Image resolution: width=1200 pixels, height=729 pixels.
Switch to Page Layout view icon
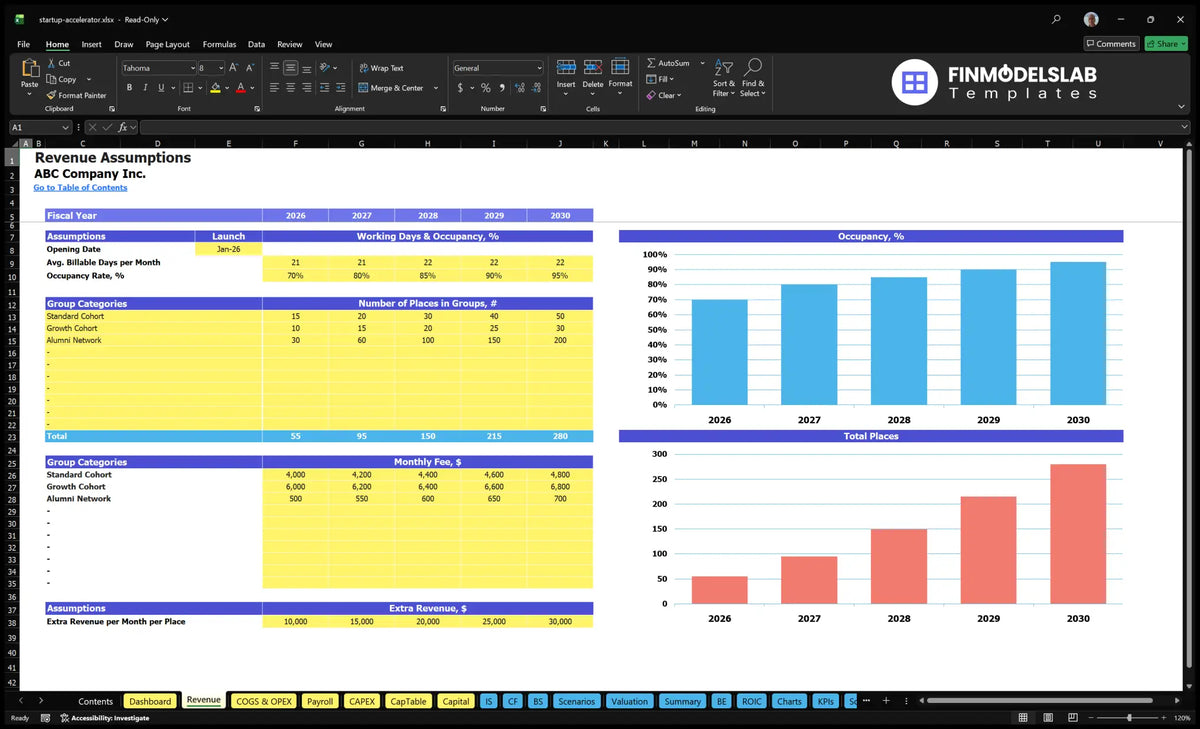(1046, 718)
